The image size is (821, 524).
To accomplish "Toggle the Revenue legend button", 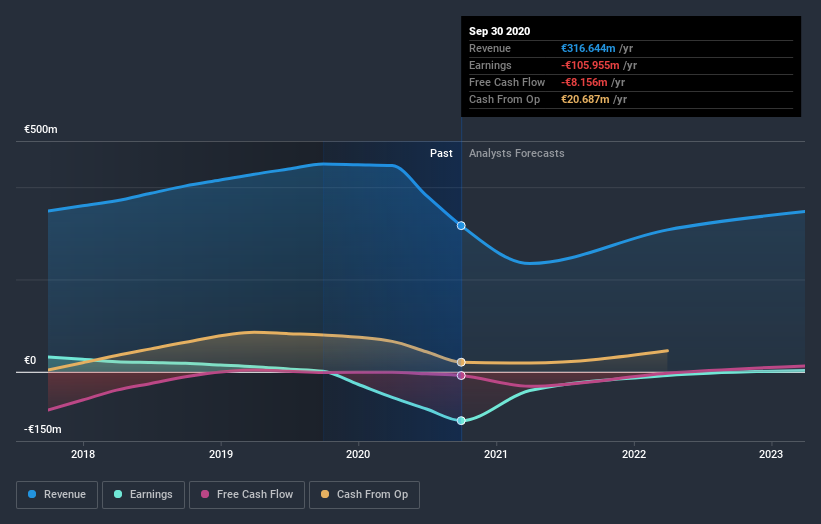I will 57,495.
